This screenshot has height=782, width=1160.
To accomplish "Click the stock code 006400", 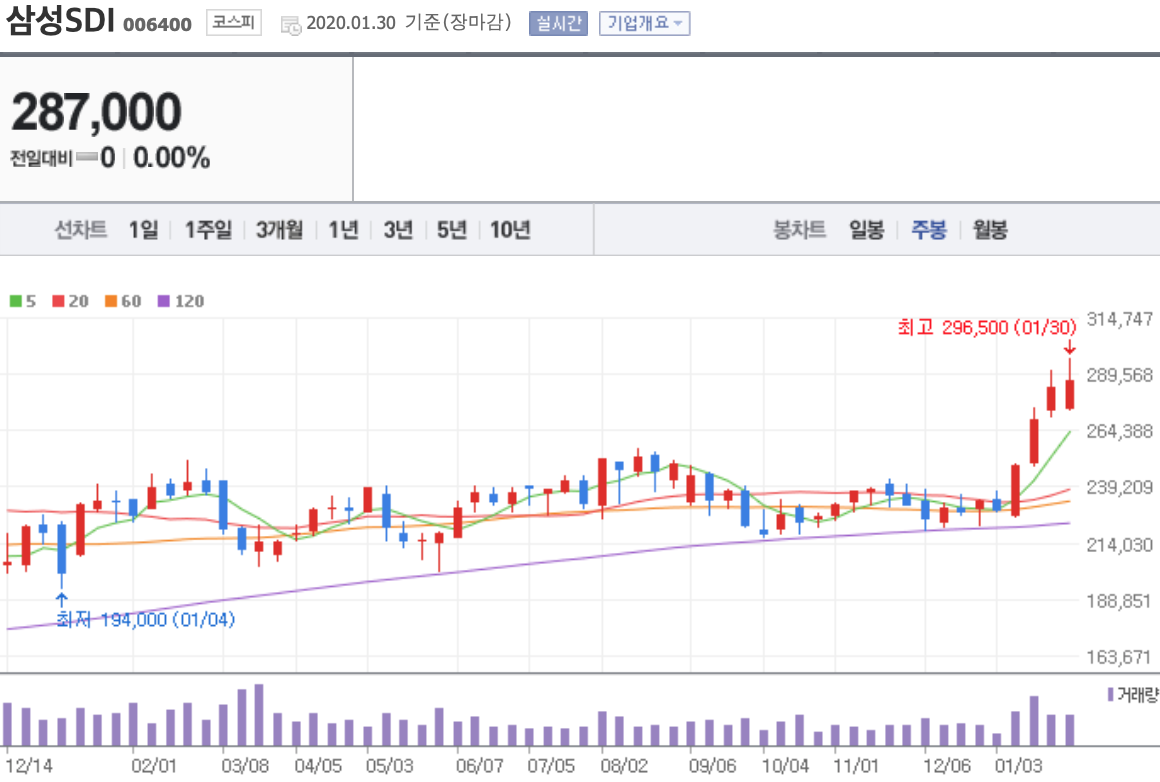I will tap(157, 24).
